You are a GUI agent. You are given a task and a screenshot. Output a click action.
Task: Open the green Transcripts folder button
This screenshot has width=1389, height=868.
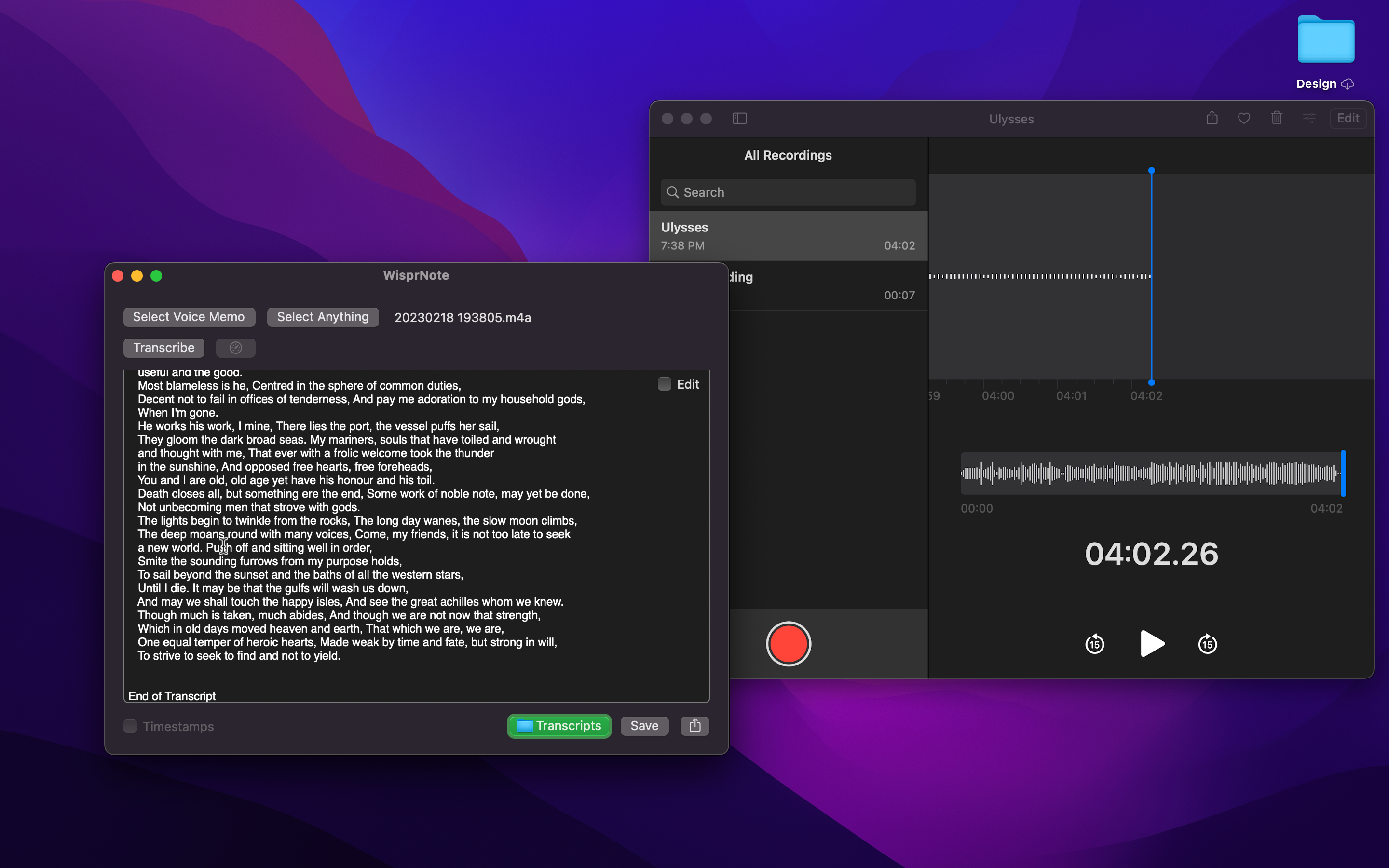[x=559, y=726]
